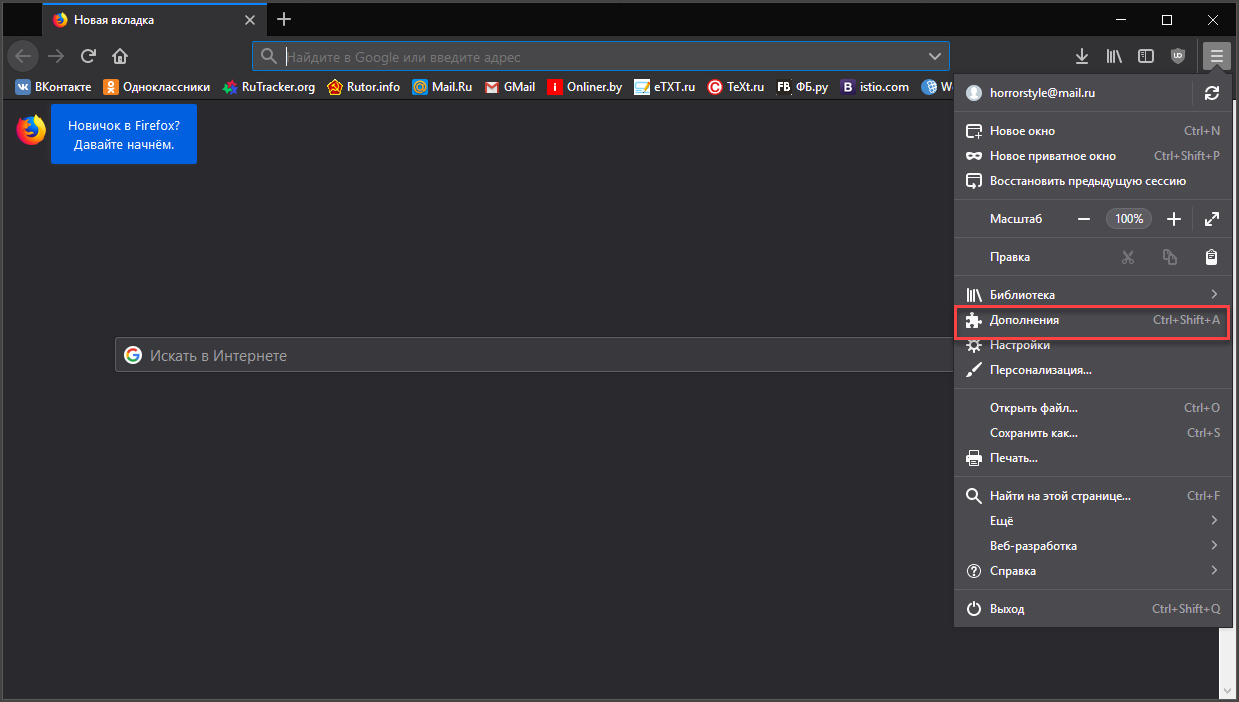
Task: Enter full screen via arrows icon
Action: pyautogui.click(x=1212, y=219)
